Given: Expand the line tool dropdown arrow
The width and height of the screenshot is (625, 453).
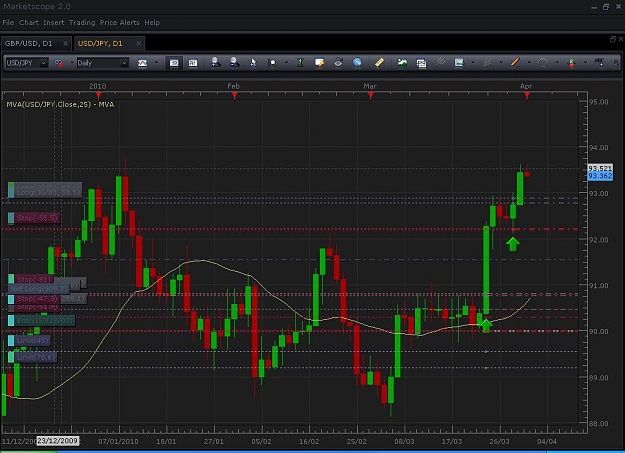Looking at the screenshot, I should (x=529, y=63).
